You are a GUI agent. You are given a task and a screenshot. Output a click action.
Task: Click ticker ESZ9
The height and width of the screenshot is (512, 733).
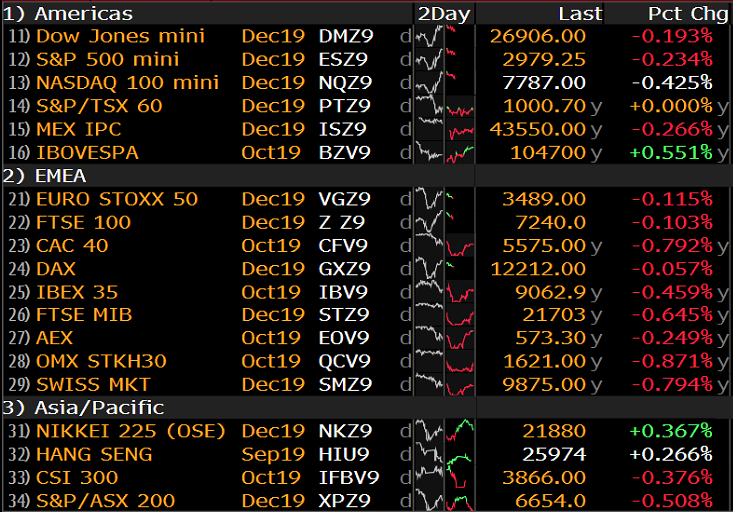344,59
